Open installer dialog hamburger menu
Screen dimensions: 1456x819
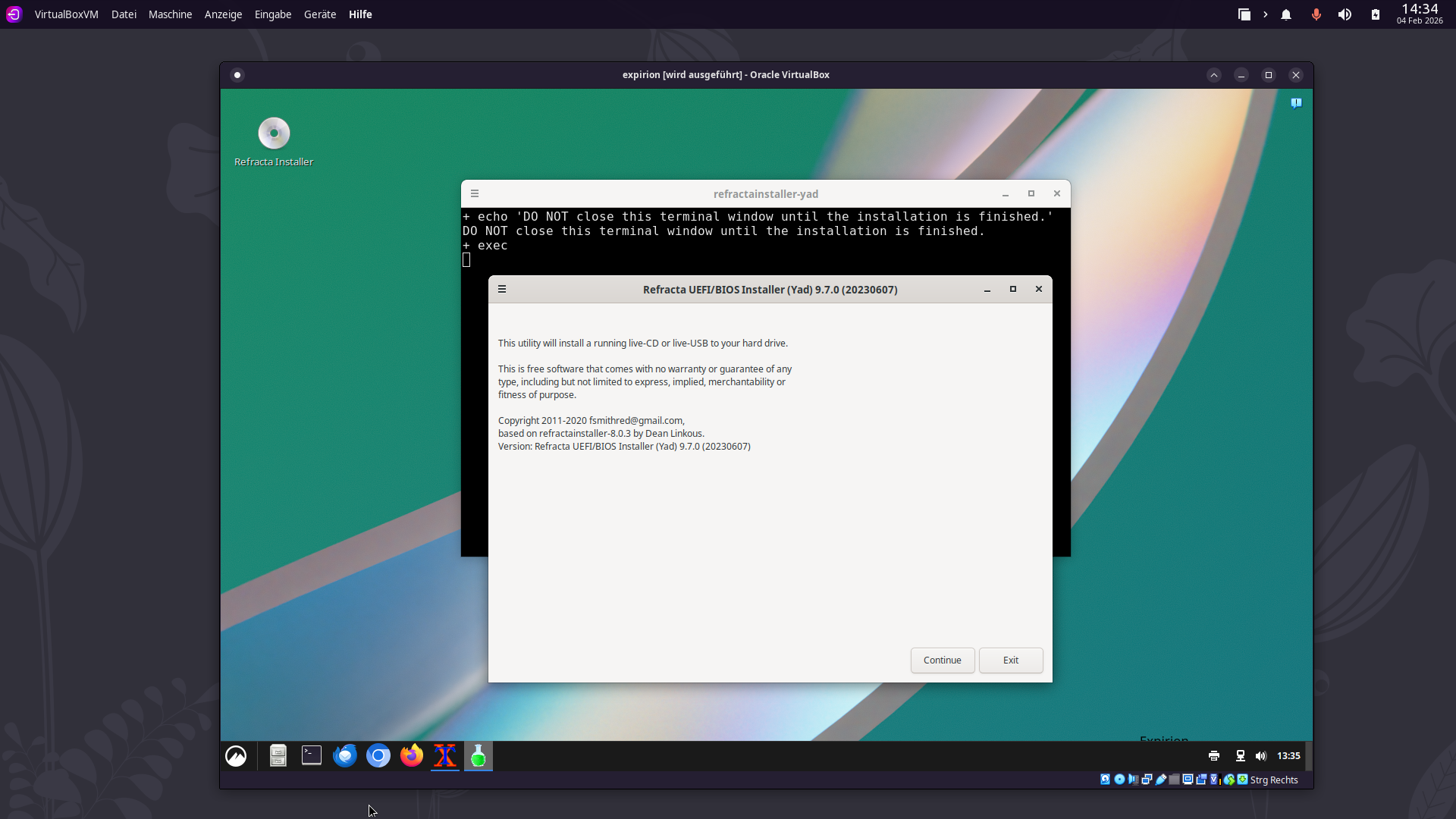[x=502, y=289]
